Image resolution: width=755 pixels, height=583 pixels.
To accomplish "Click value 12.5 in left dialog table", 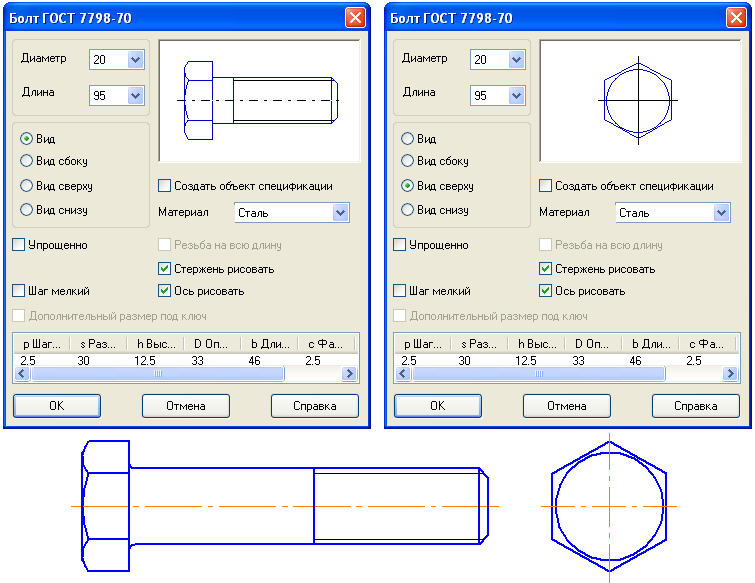I will pyautogui.click(x=144, y=361).
